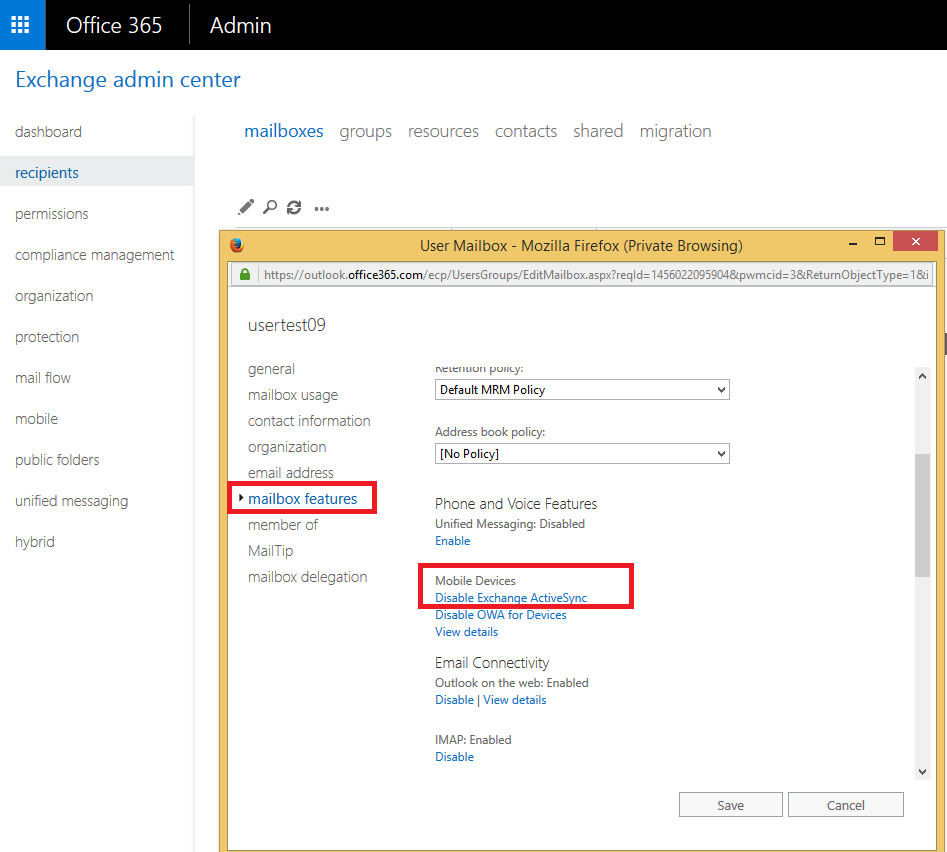Open mail flow section
Viewport: 947px width, 852px height.
pyautogui.click(x=42, y=378)
